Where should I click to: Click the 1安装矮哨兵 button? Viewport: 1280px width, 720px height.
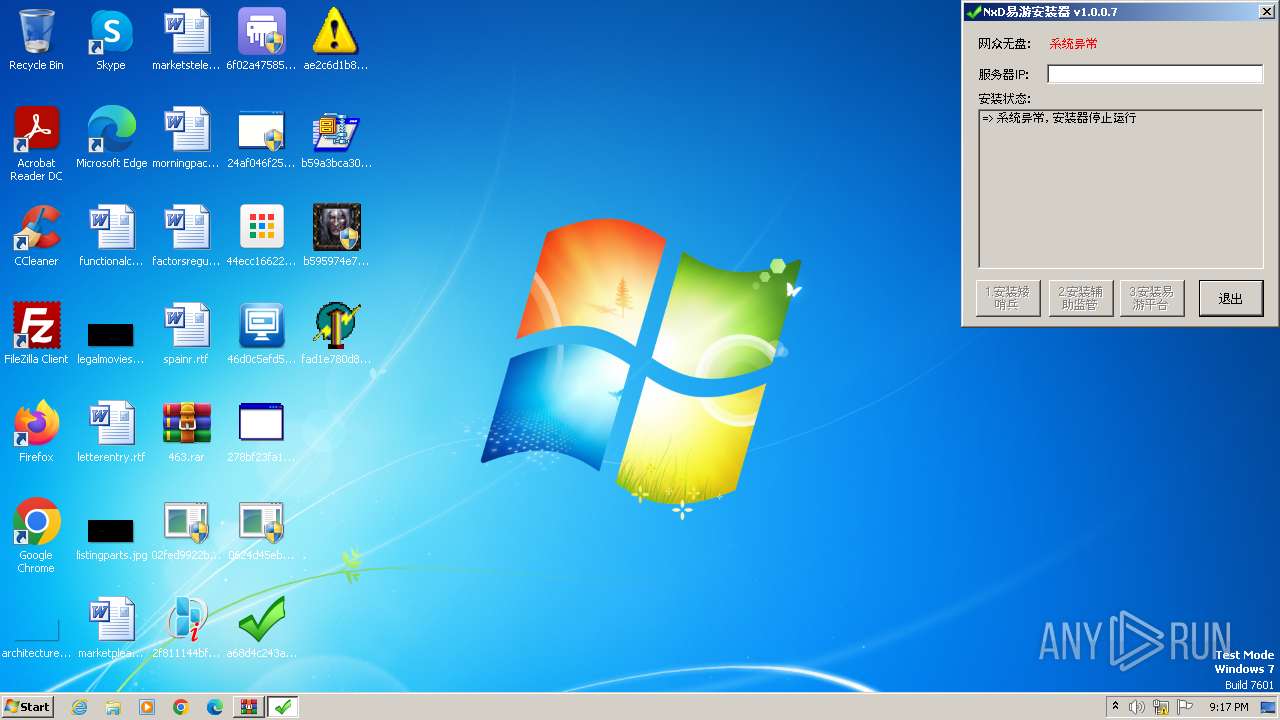coord(1008,298)
